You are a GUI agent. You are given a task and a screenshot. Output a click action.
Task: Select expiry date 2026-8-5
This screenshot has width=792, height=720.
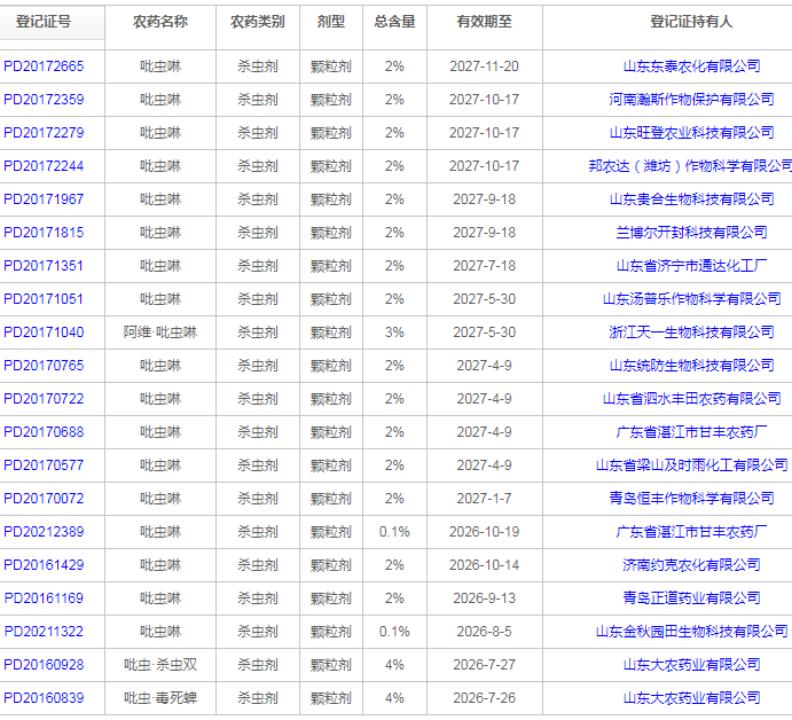pos(484,632)
